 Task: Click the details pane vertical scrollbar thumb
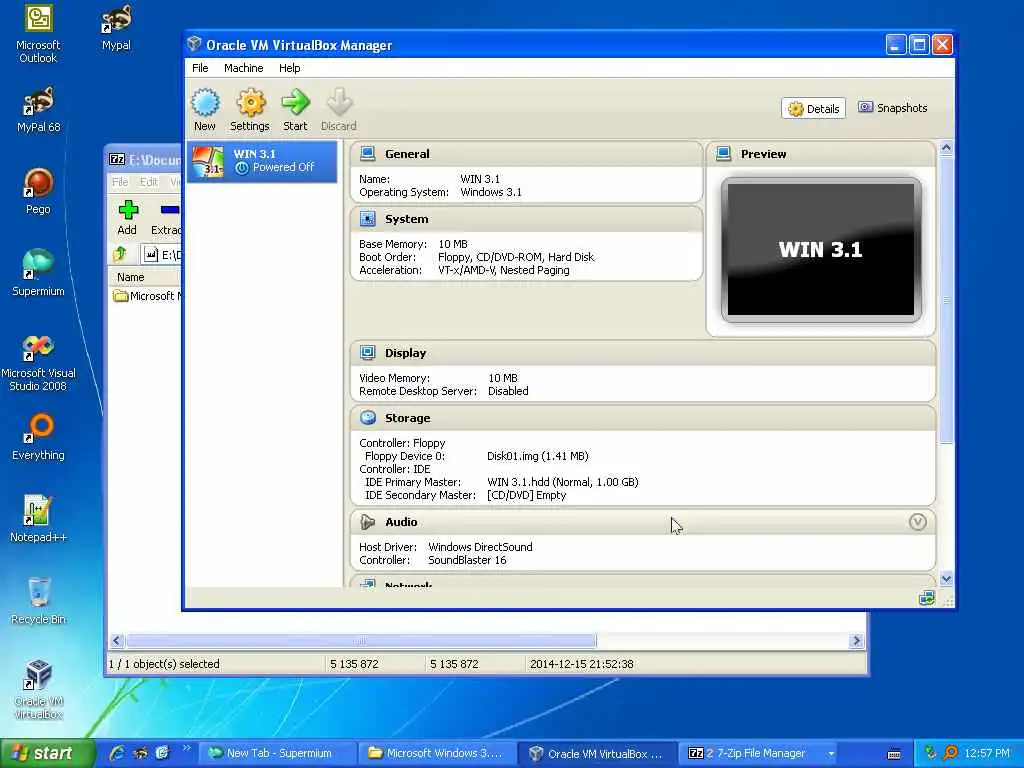click(x=946, y=300)
